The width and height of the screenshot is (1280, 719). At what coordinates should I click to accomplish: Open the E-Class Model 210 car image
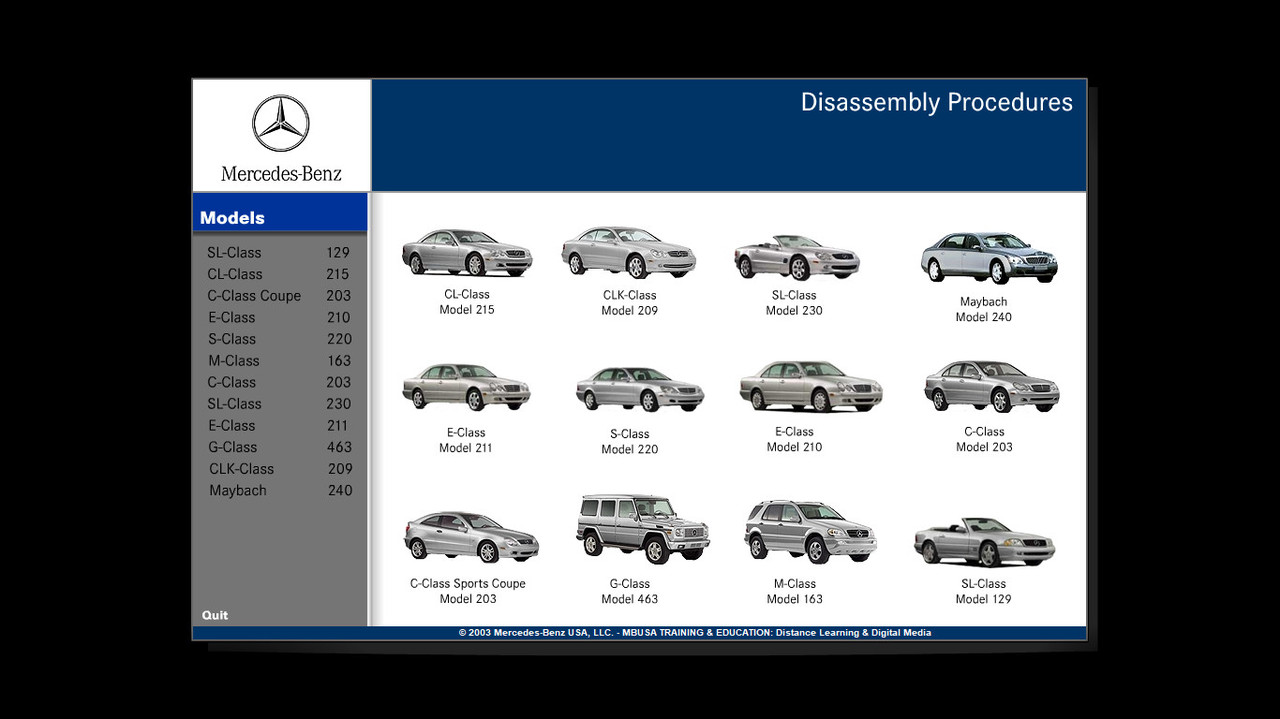click(810, 386)
